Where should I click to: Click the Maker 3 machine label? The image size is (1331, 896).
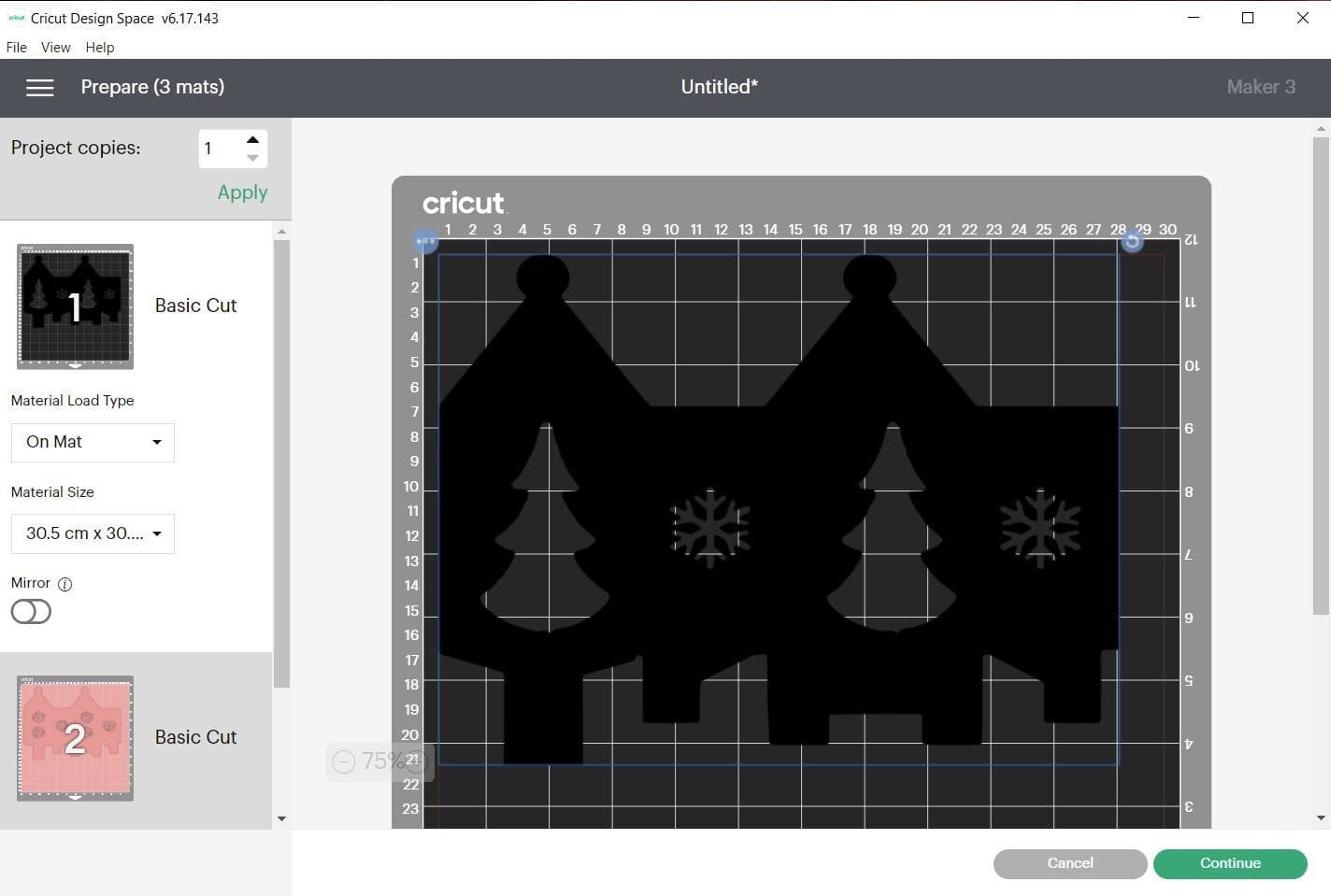point(1261,87)
